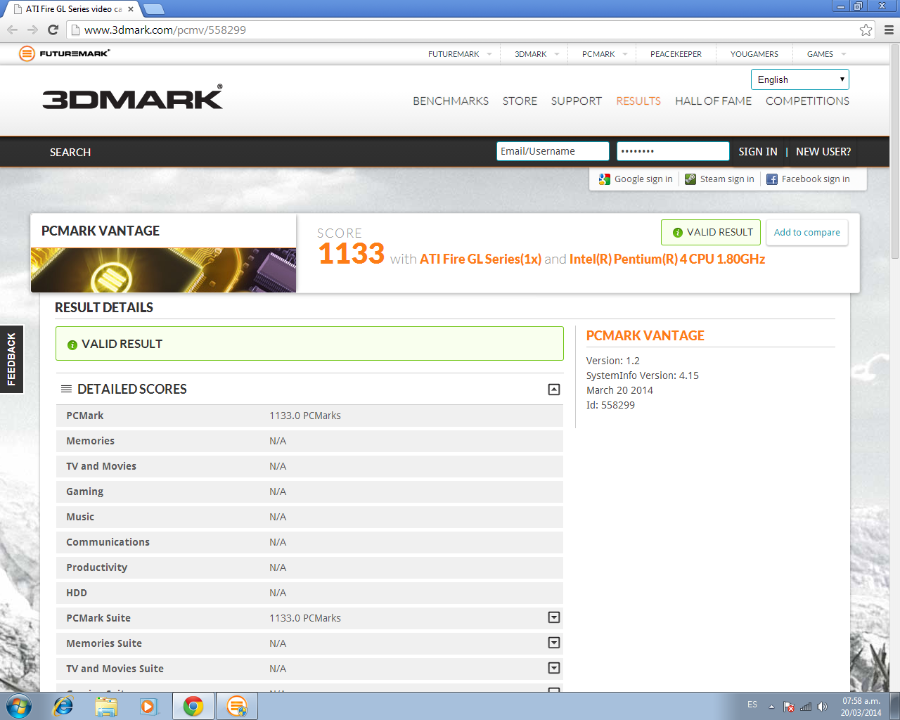Open the Windows Start button

[18, 706]
